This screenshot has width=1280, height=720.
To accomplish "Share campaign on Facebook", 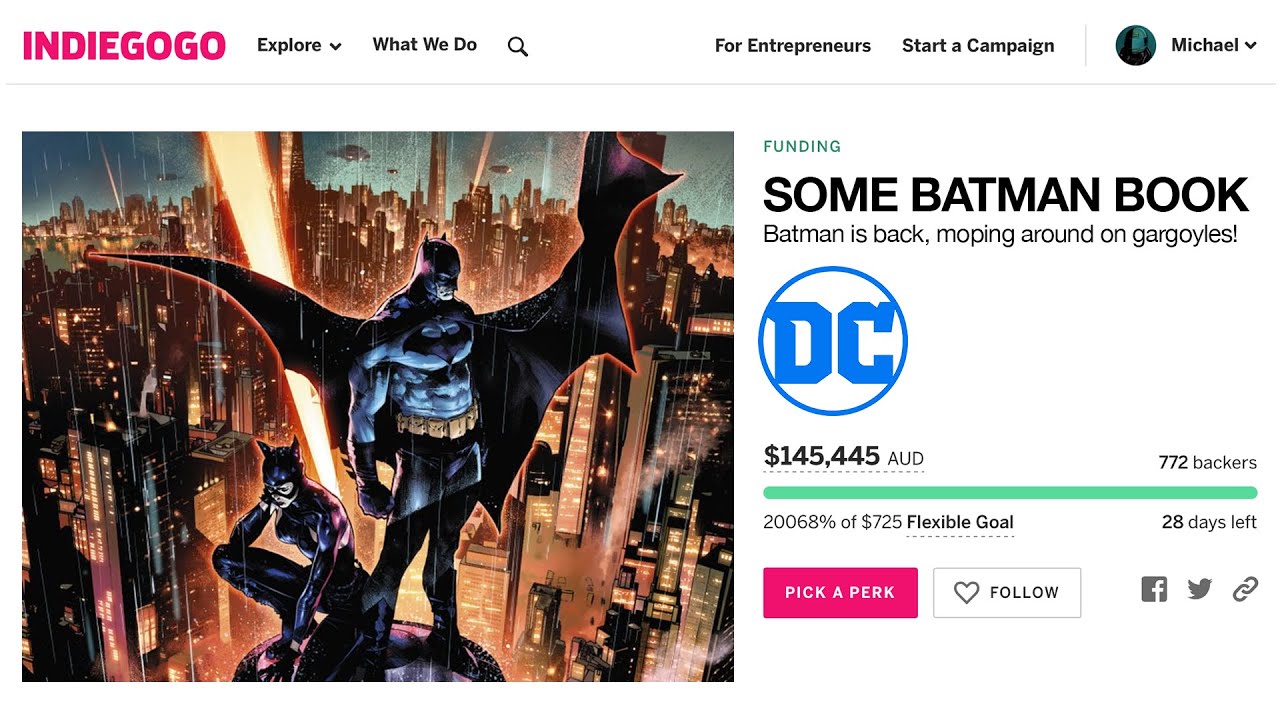I will click(1154, 590).
